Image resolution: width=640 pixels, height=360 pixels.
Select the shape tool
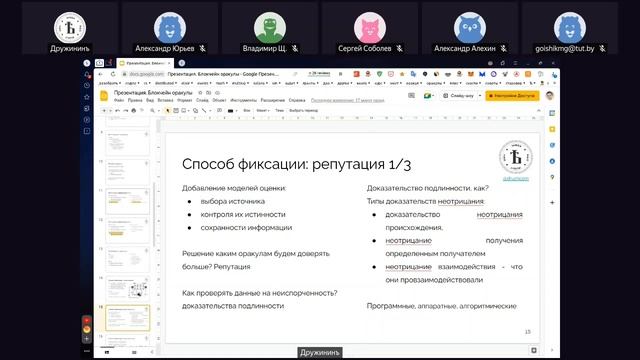coord(196,111)
